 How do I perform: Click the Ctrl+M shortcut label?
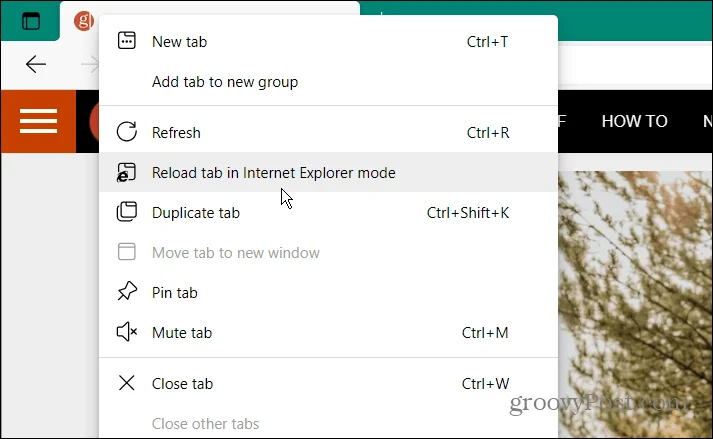[485, 333]
